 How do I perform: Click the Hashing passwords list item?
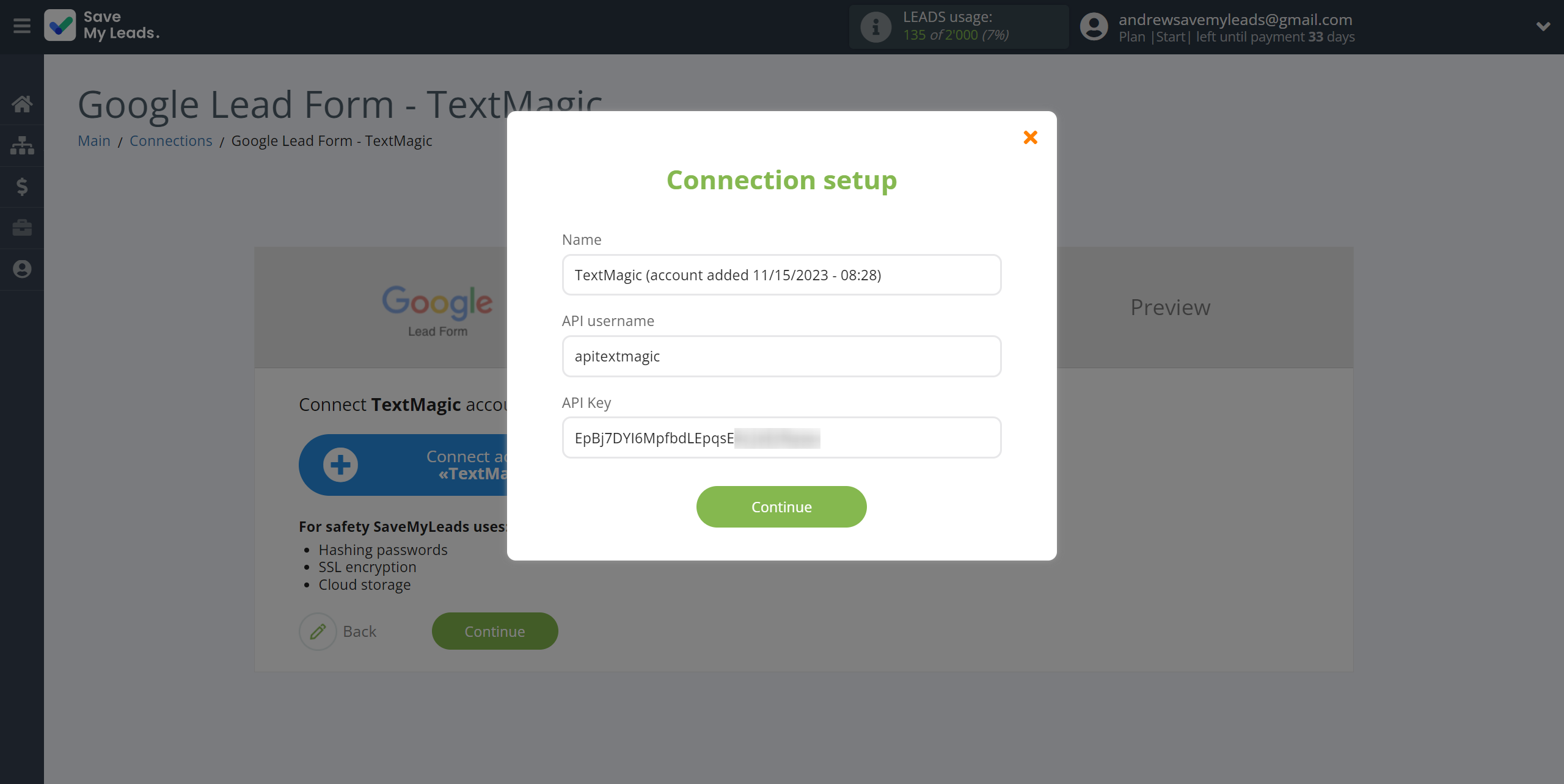(x=383, y=550)
